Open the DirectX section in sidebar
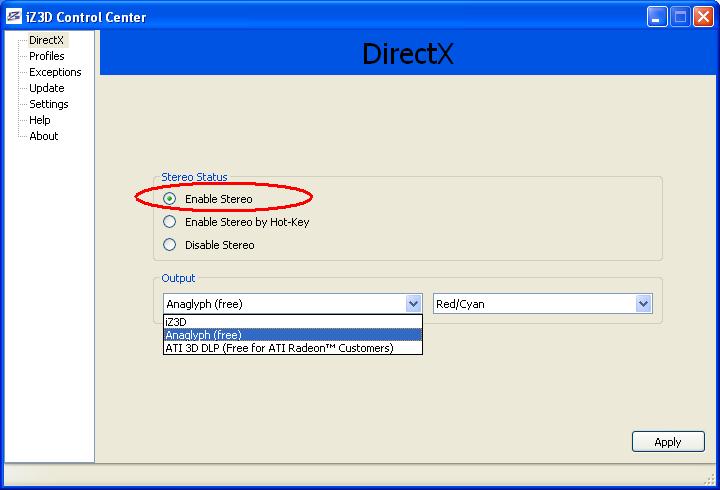 (46, 40)
